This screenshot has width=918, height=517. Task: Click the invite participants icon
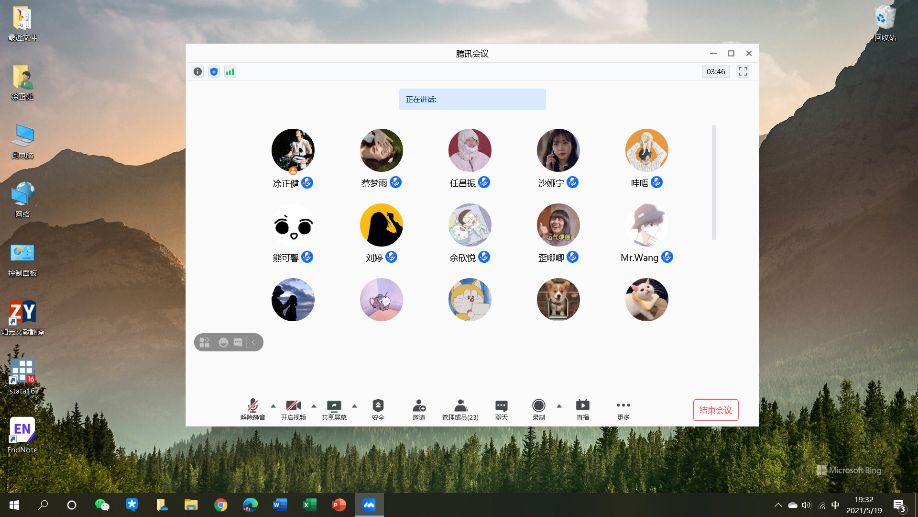click(x=419, y=407)
